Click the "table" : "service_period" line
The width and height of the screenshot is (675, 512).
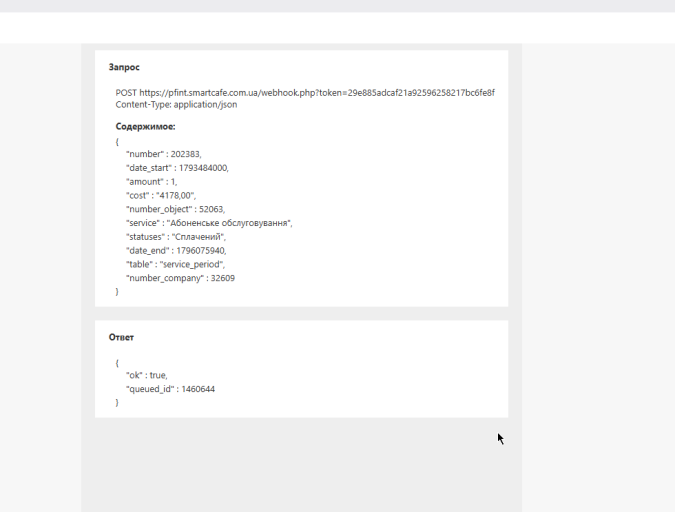pyautogui.click(x=175, y=264)
